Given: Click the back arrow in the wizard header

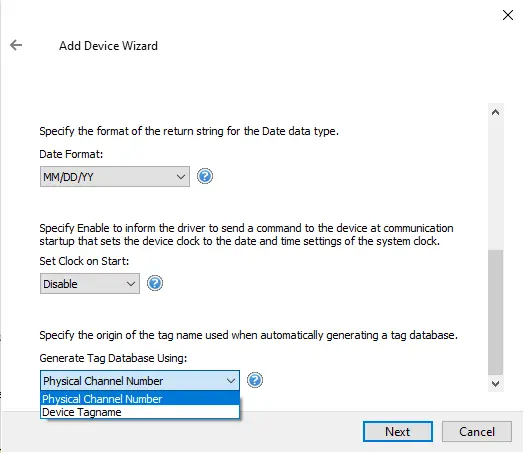Looking at the screenshot, I should [x=16, y=45].
